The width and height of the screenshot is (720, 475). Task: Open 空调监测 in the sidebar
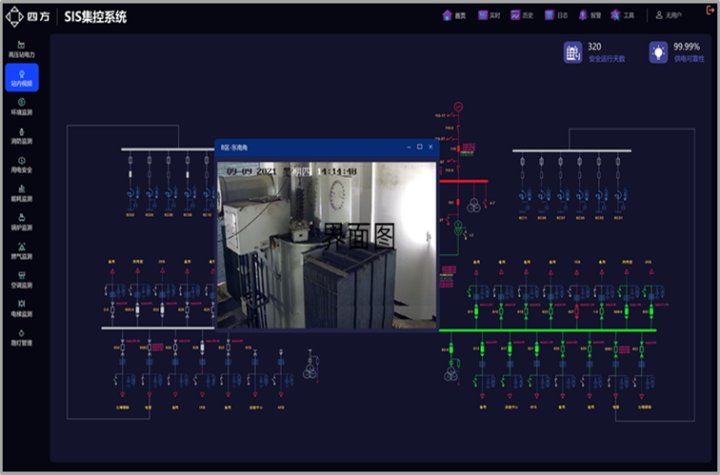[21, 280]
